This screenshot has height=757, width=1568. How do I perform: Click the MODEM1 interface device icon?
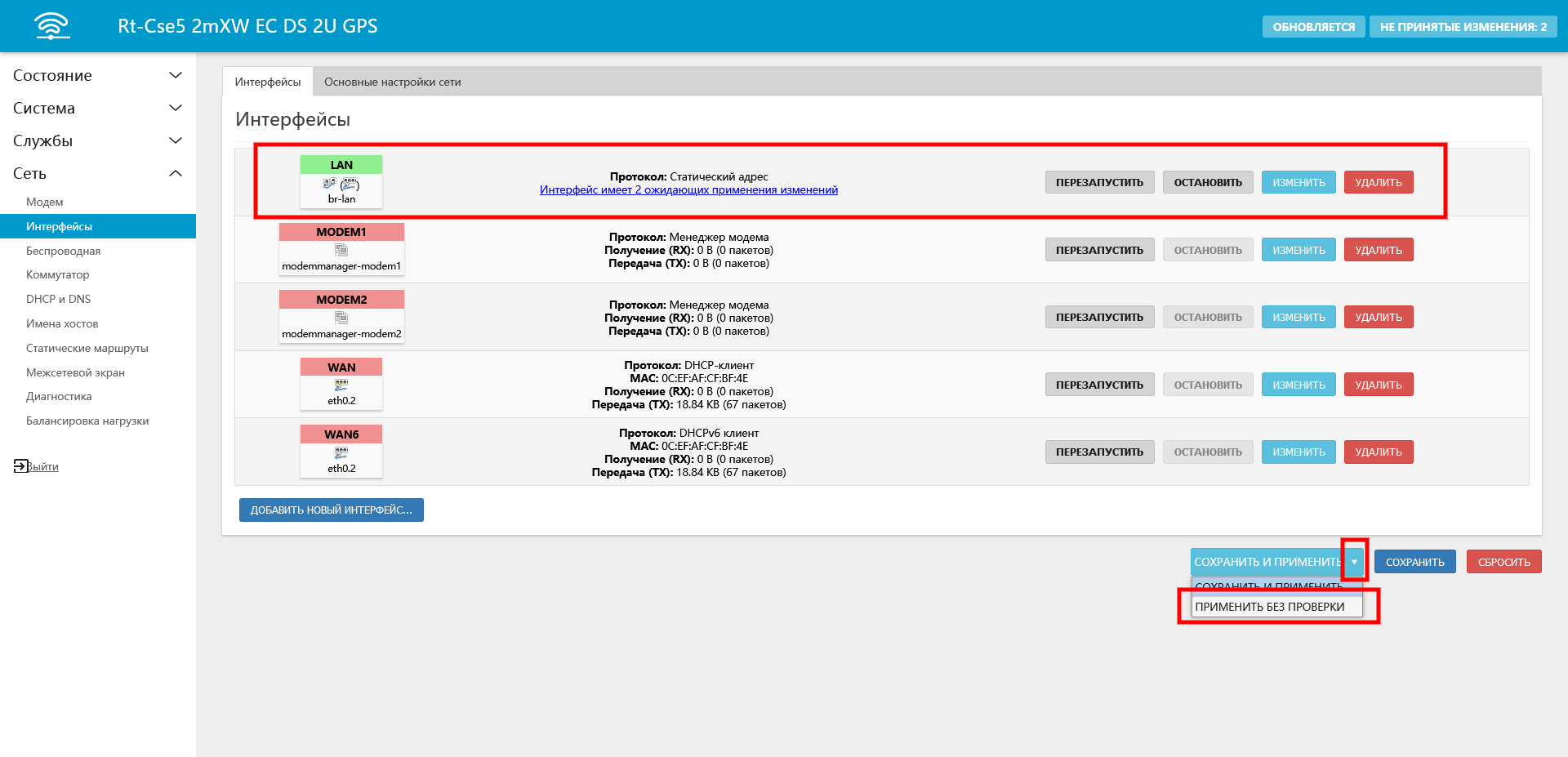coord(341,251)
